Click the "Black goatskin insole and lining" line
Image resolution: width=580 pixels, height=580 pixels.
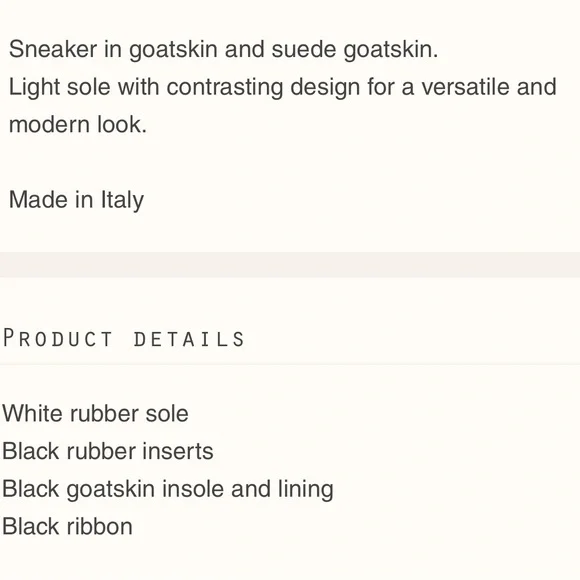[168, 489]
